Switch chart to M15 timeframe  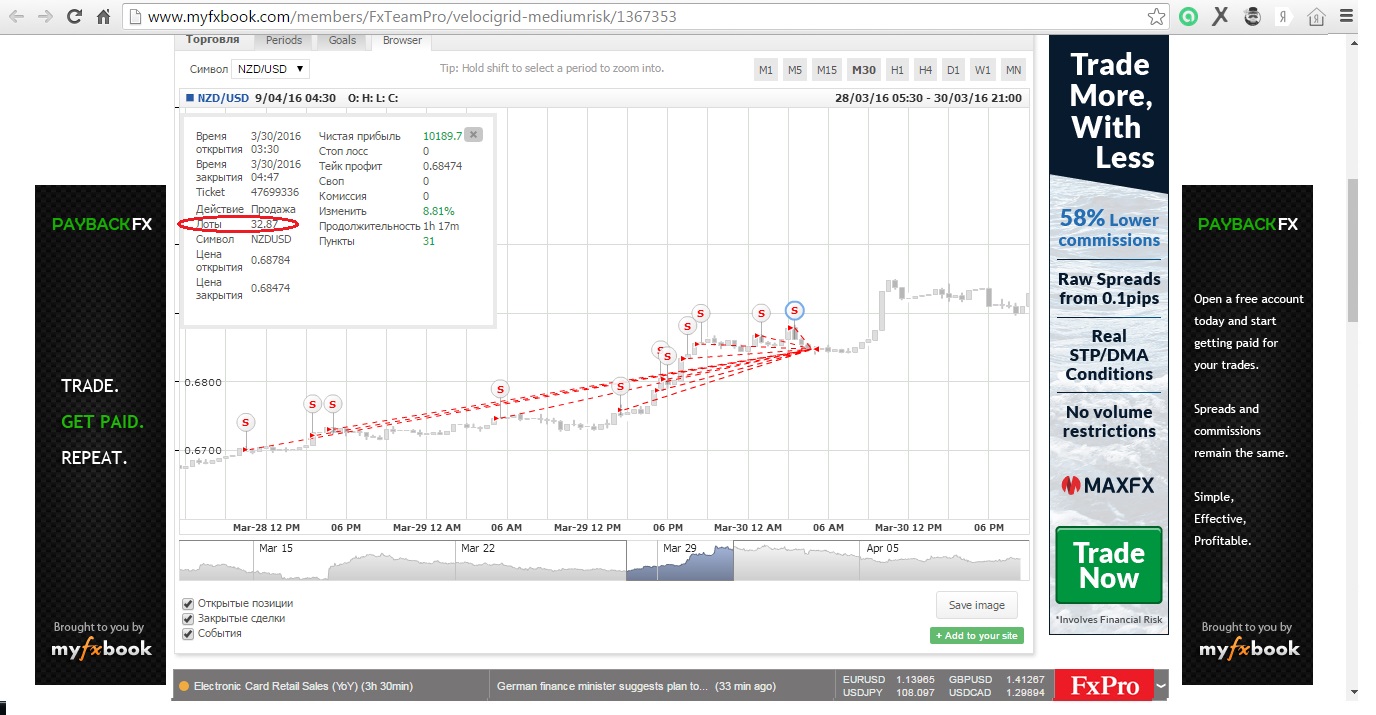[x=826, y=70]
